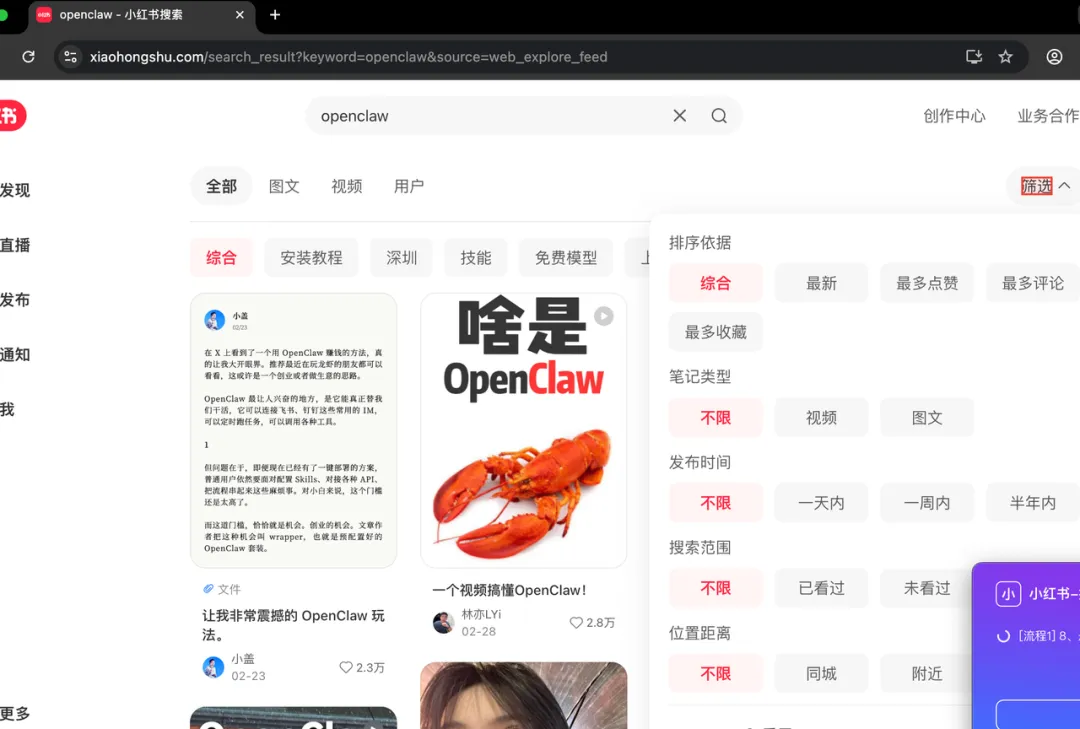Sort by 最多点赞
The height and width of the screenshot is (729, 1080).
927,283
